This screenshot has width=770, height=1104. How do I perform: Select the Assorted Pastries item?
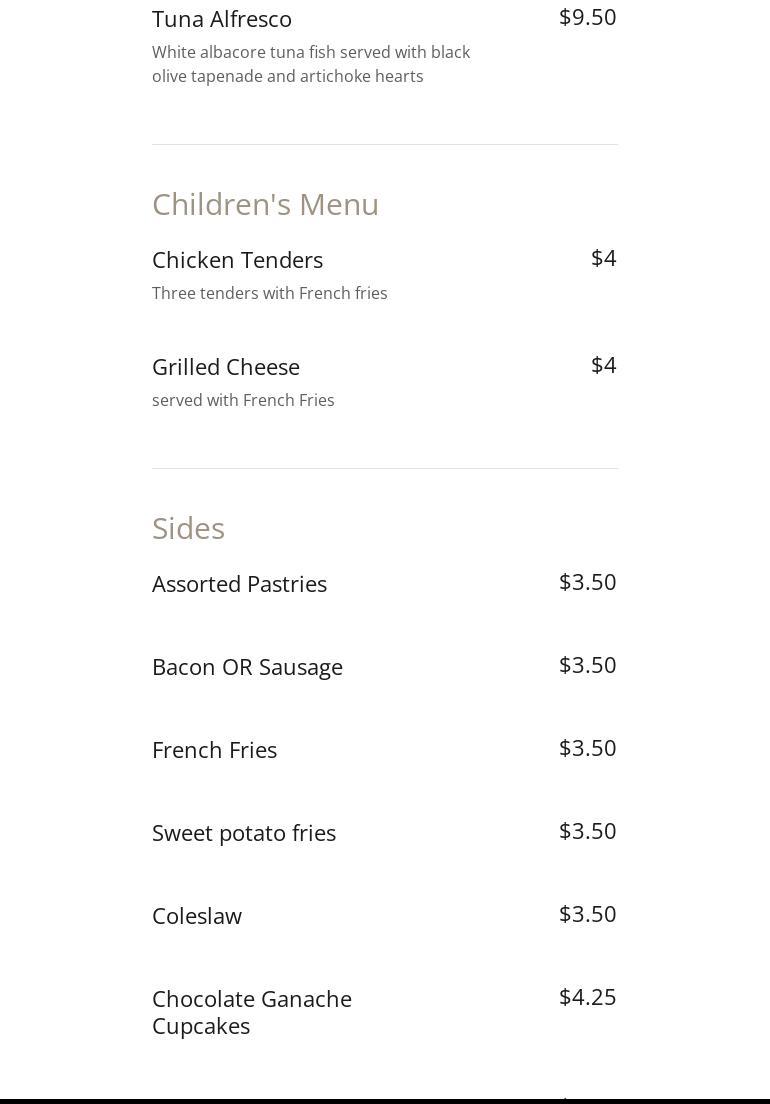(239, 584)
